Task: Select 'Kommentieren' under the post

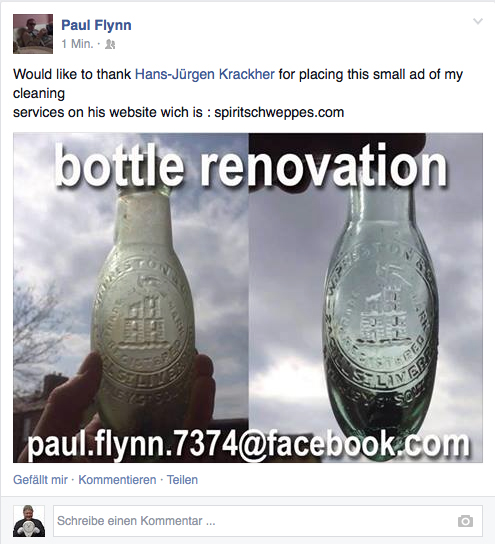Action: [x=117, y=480]
